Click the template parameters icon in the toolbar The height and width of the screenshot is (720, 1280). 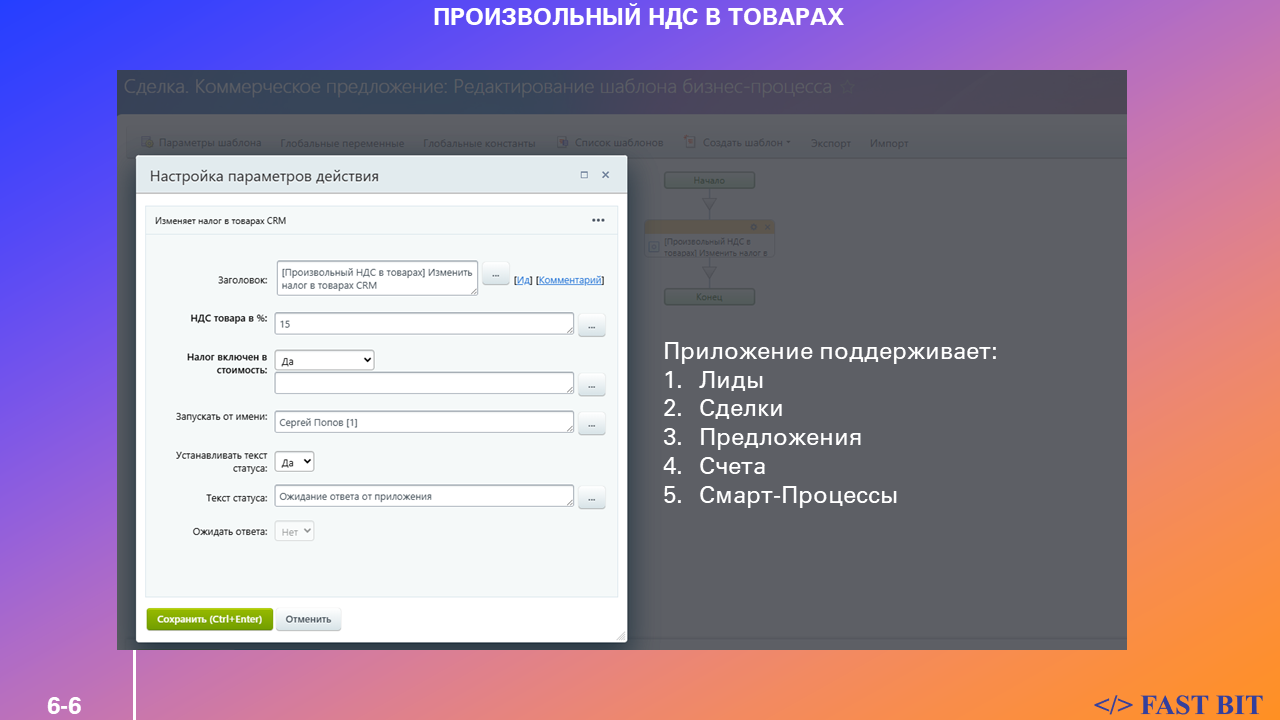[147, 142]
